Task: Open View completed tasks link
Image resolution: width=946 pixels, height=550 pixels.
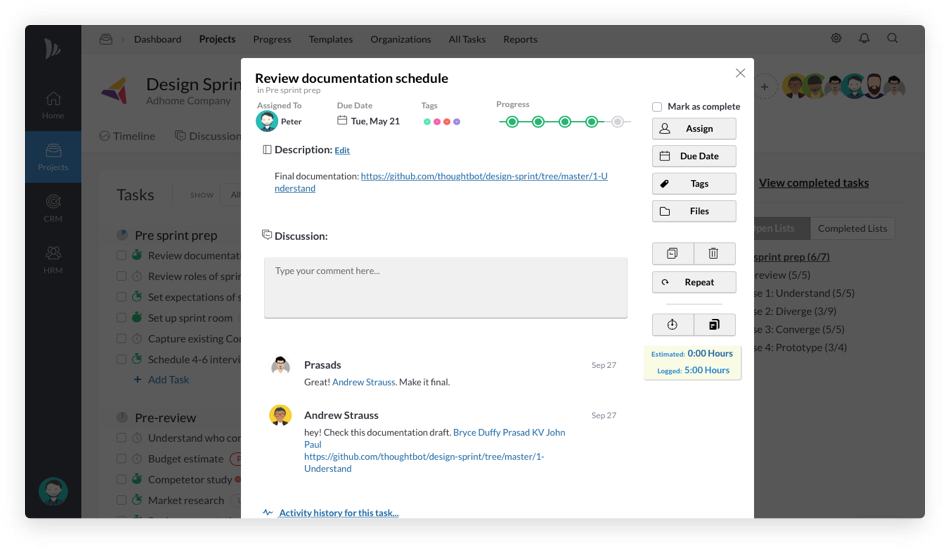Action: (814, 183)
